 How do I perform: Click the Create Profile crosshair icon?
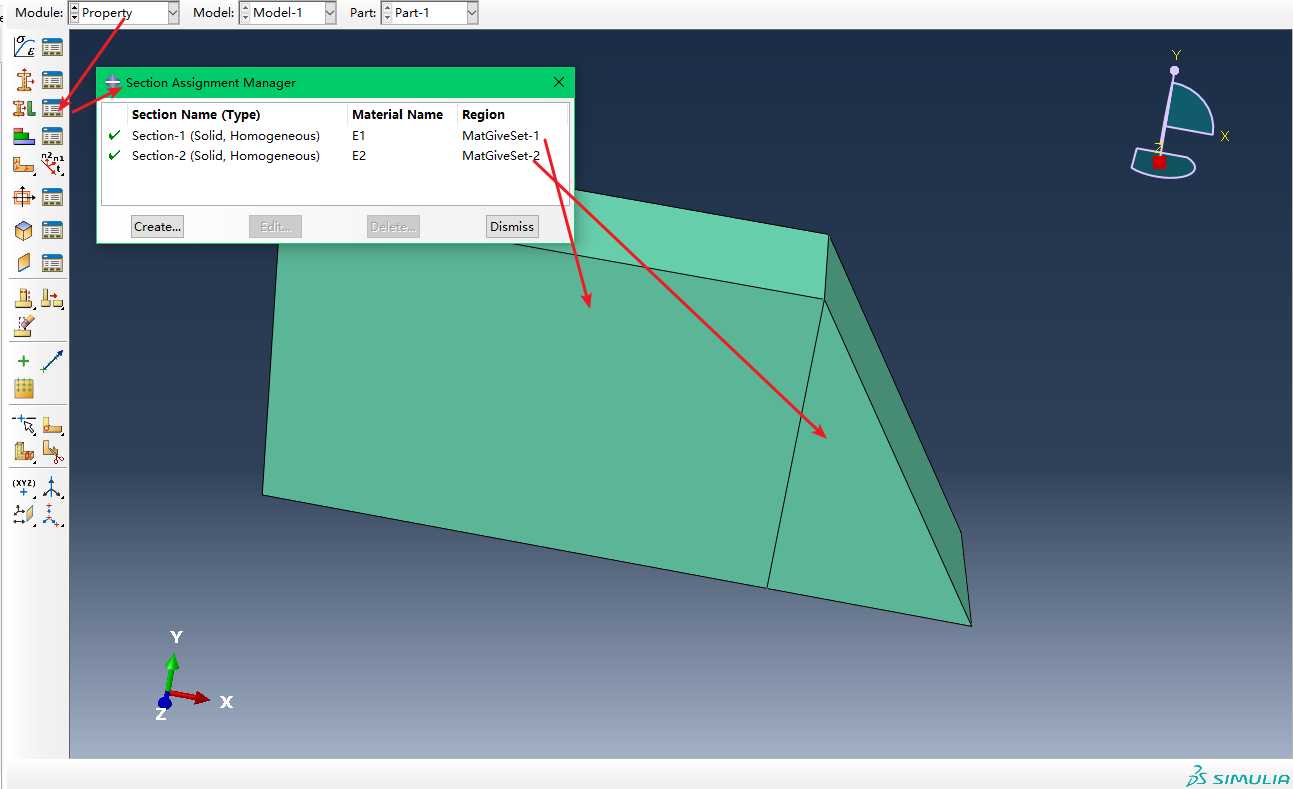click(x=24, y=197)
